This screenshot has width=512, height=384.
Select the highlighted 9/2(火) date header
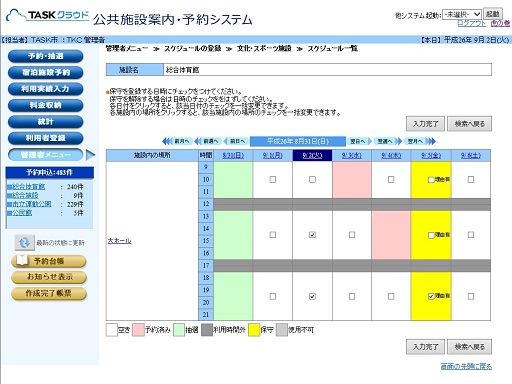point(312,155)
